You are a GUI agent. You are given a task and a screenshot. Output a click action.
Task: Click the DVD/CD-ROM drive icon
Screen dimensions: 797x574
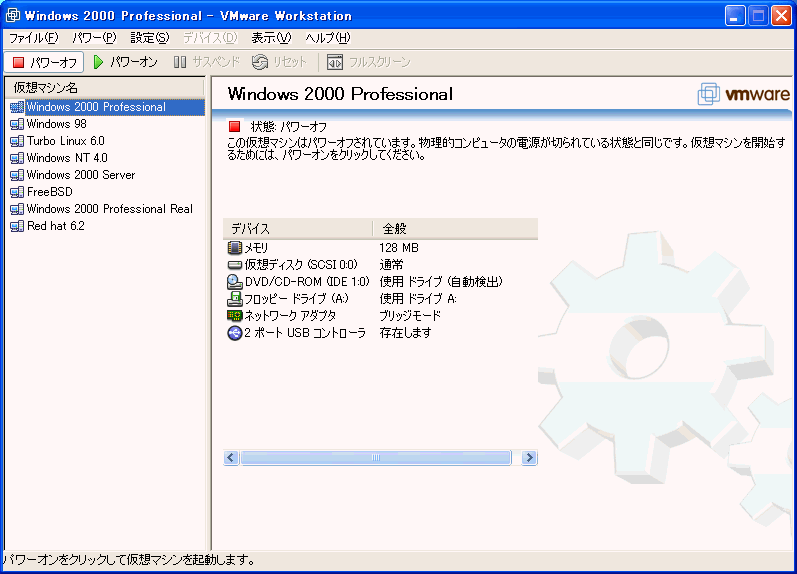[235, 281]
